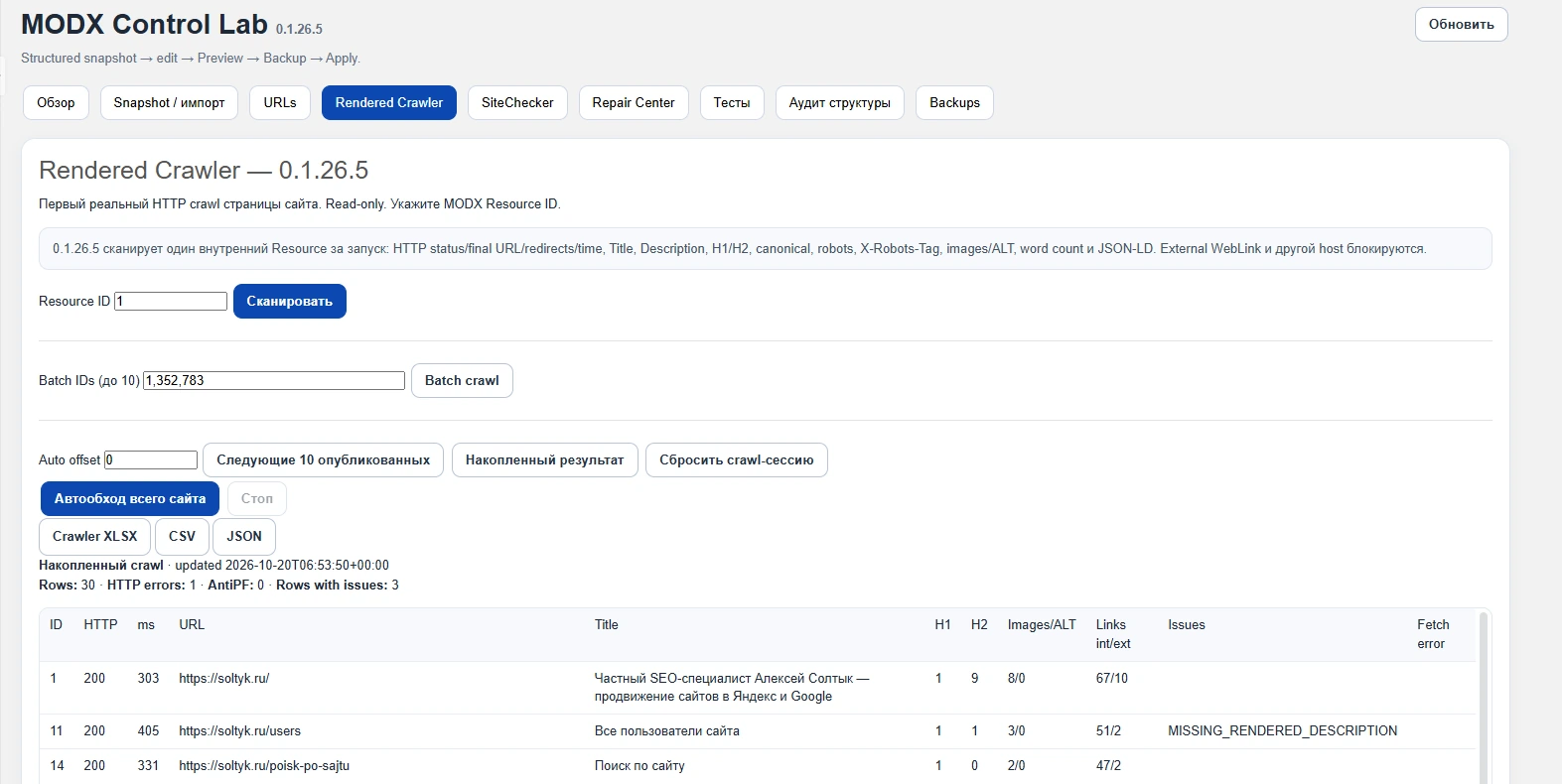Click the https://soltyk.ru/users URL cell
The height and width of the screenshot is (784, 1562).
(240, 730)
